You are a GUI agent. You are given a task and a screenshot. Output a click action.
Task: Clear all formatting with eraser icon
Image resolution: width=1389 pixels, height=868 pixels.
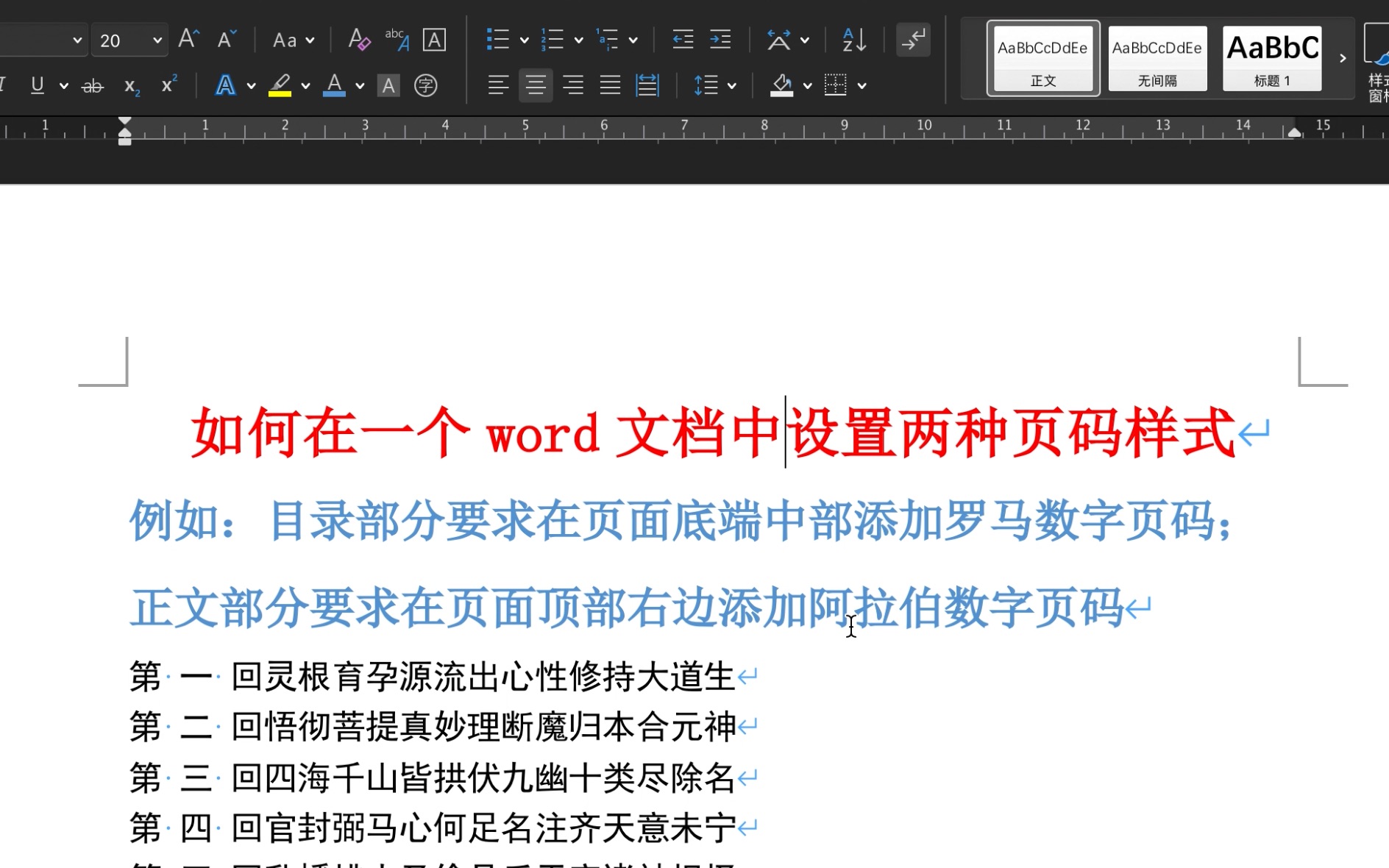359,40
